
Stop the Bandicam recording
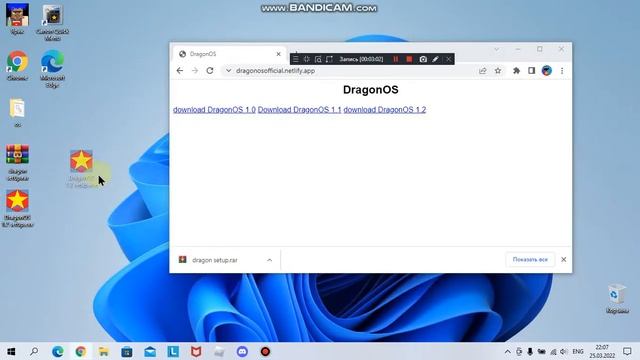pos(409,59)
